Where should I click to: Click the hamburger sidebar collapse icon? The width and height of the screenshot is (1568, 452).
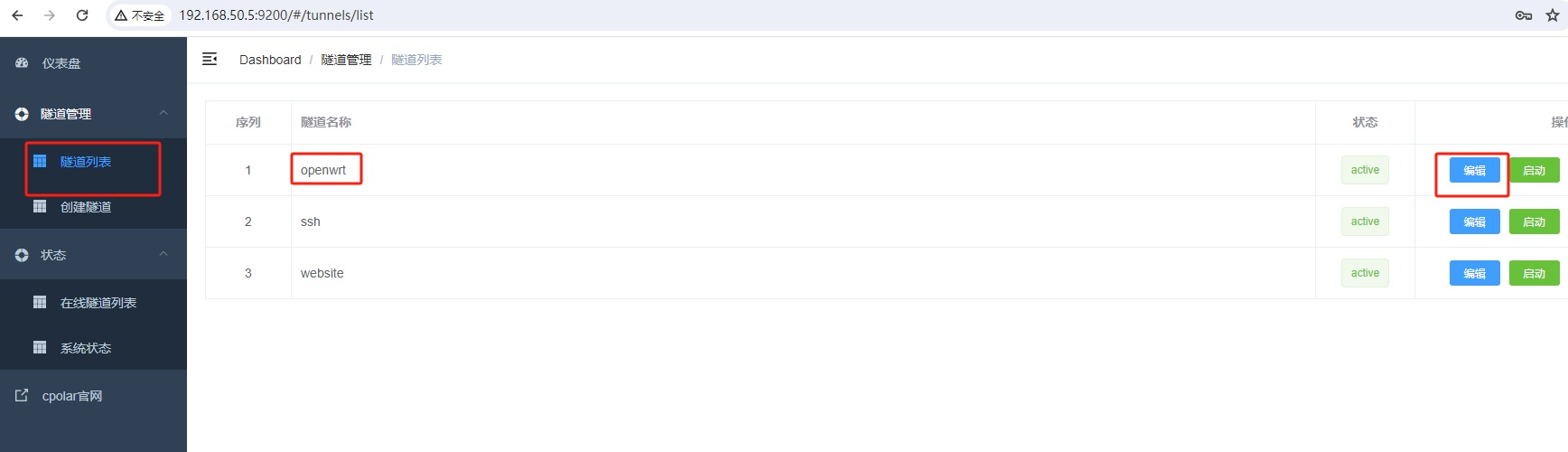[210, 59]
